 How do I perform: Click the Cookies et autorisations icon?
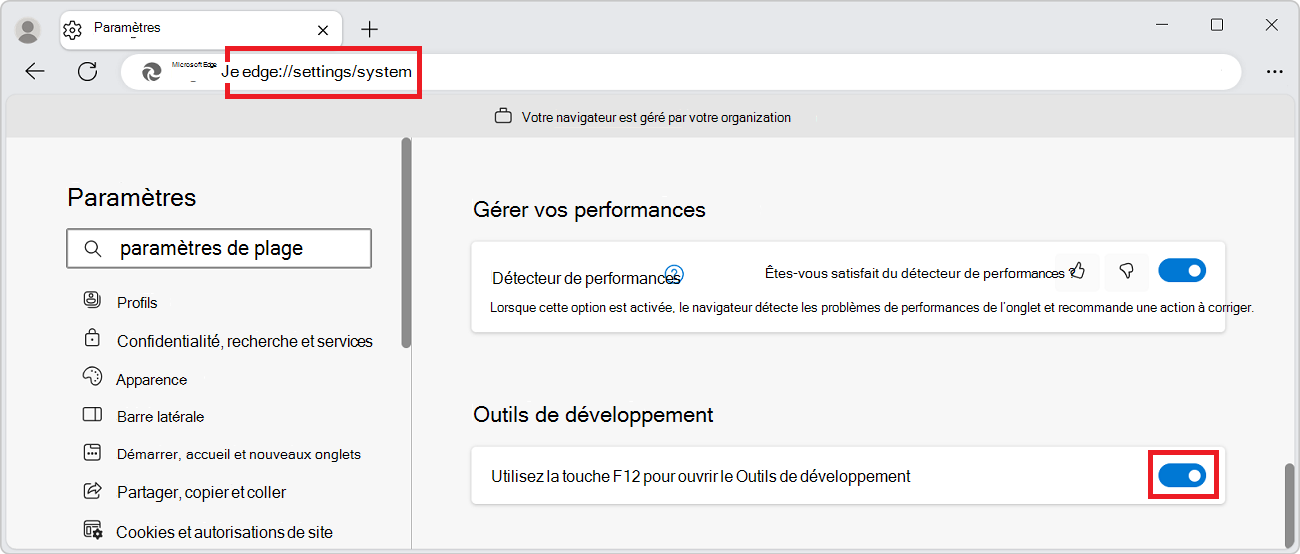coord(92,529)
